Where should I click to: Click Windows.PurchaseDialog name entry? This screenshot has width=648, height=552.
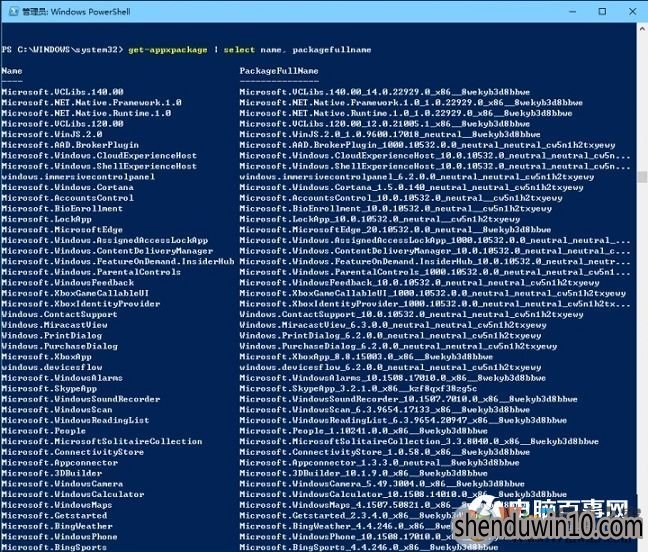point(60,346)
